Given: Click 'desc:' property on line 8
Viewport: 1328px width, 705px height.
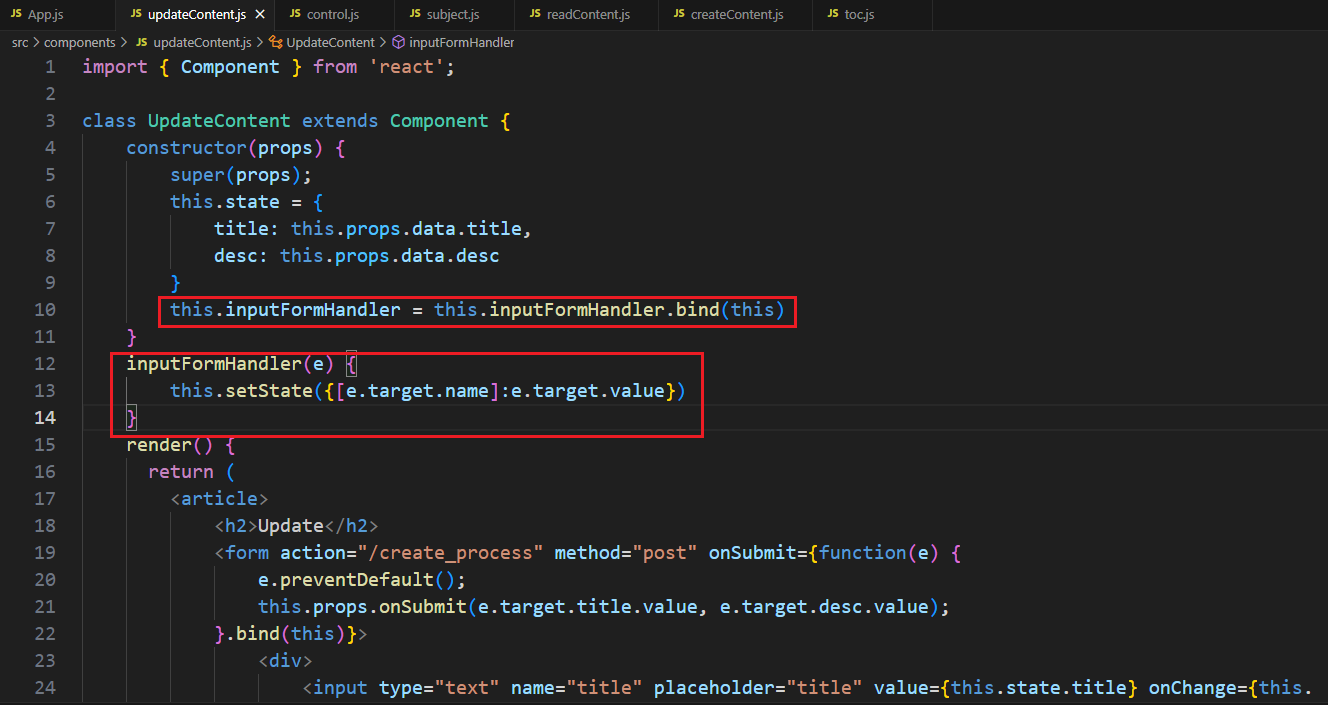Looking at the screenshot, I should point(241,256).
